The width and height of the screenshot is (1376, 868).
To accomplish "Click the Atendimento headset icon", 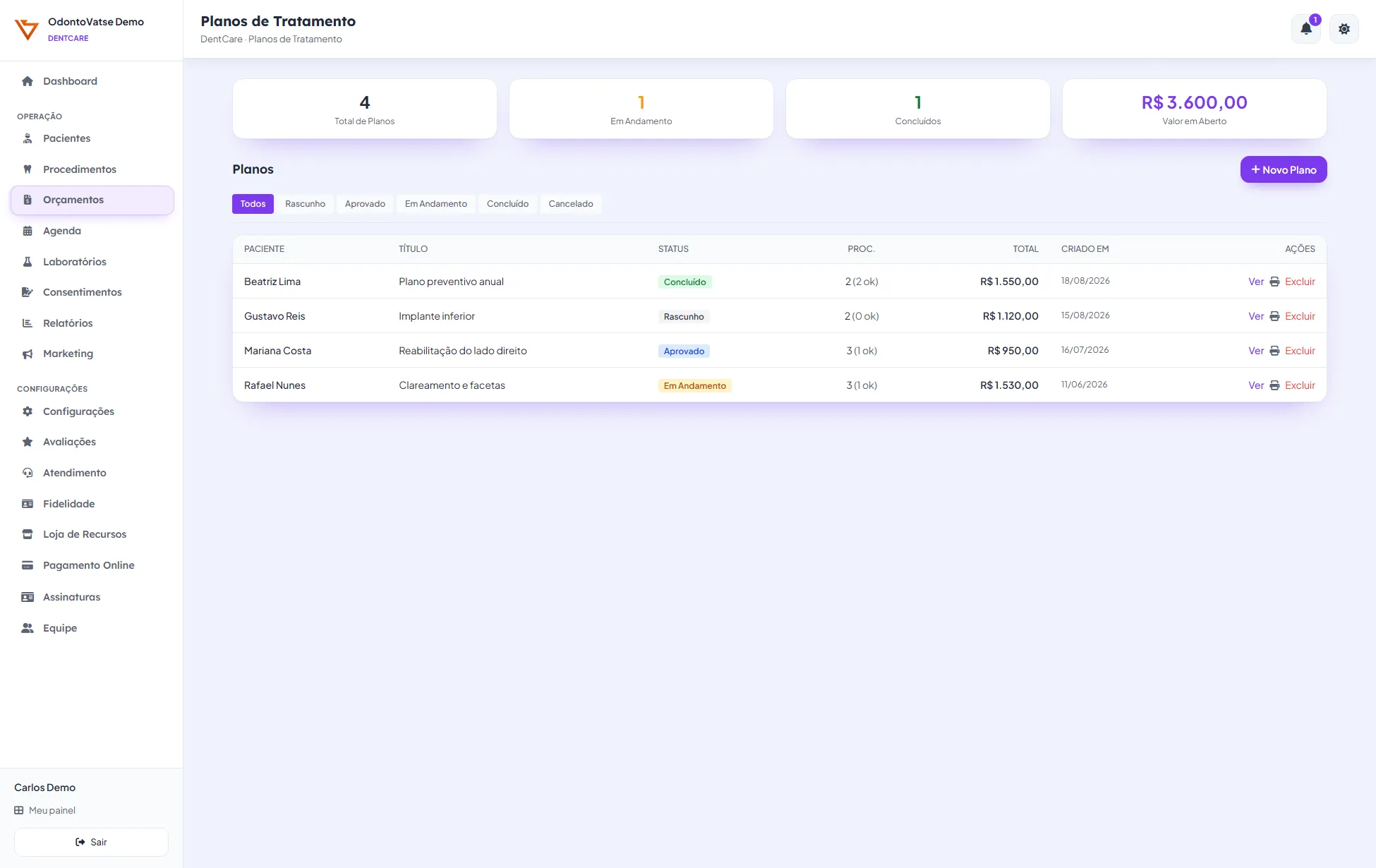I will coord(28,473).
